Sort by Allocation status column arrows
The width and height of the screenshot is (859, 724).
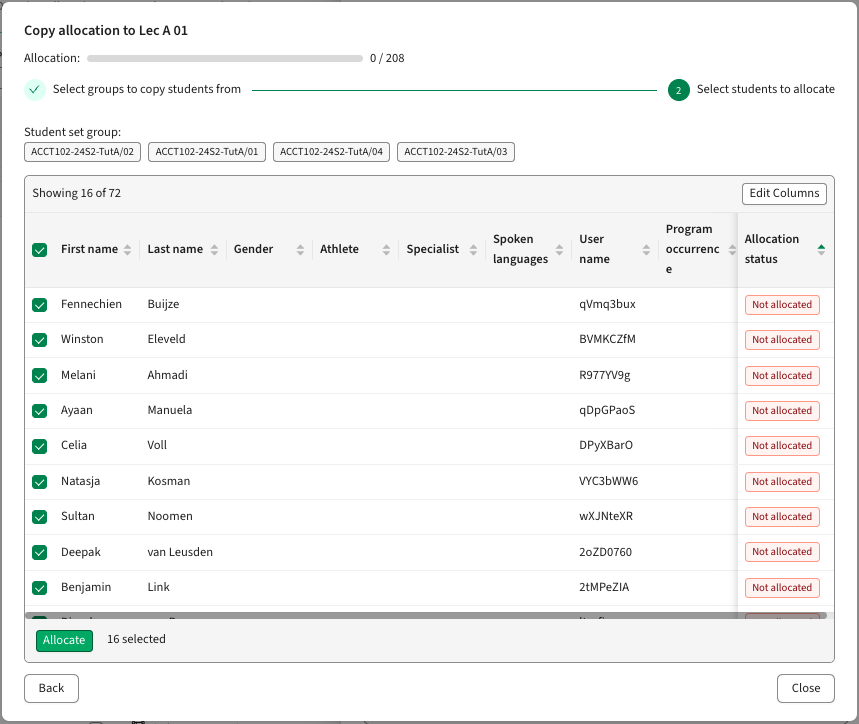(821, 250)
